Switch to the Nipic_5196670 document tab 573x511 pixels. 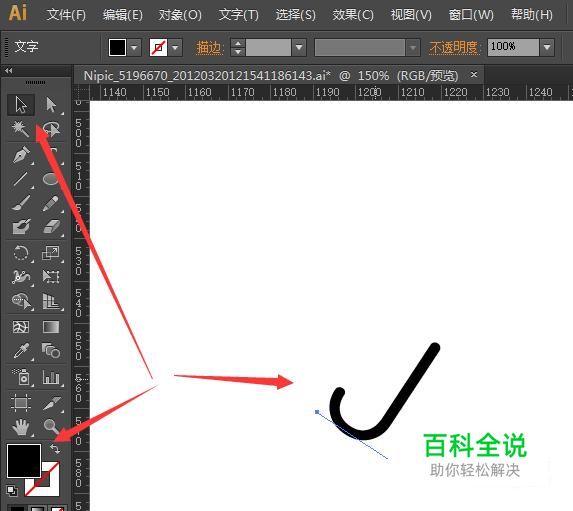(x=271, y=76)
